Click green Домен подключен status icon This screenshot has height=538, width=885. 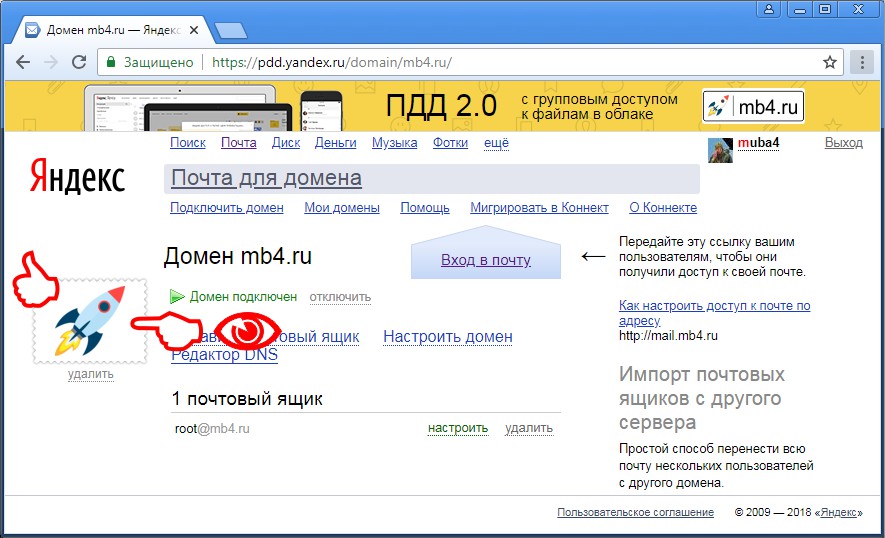click(x=177, y=296)
